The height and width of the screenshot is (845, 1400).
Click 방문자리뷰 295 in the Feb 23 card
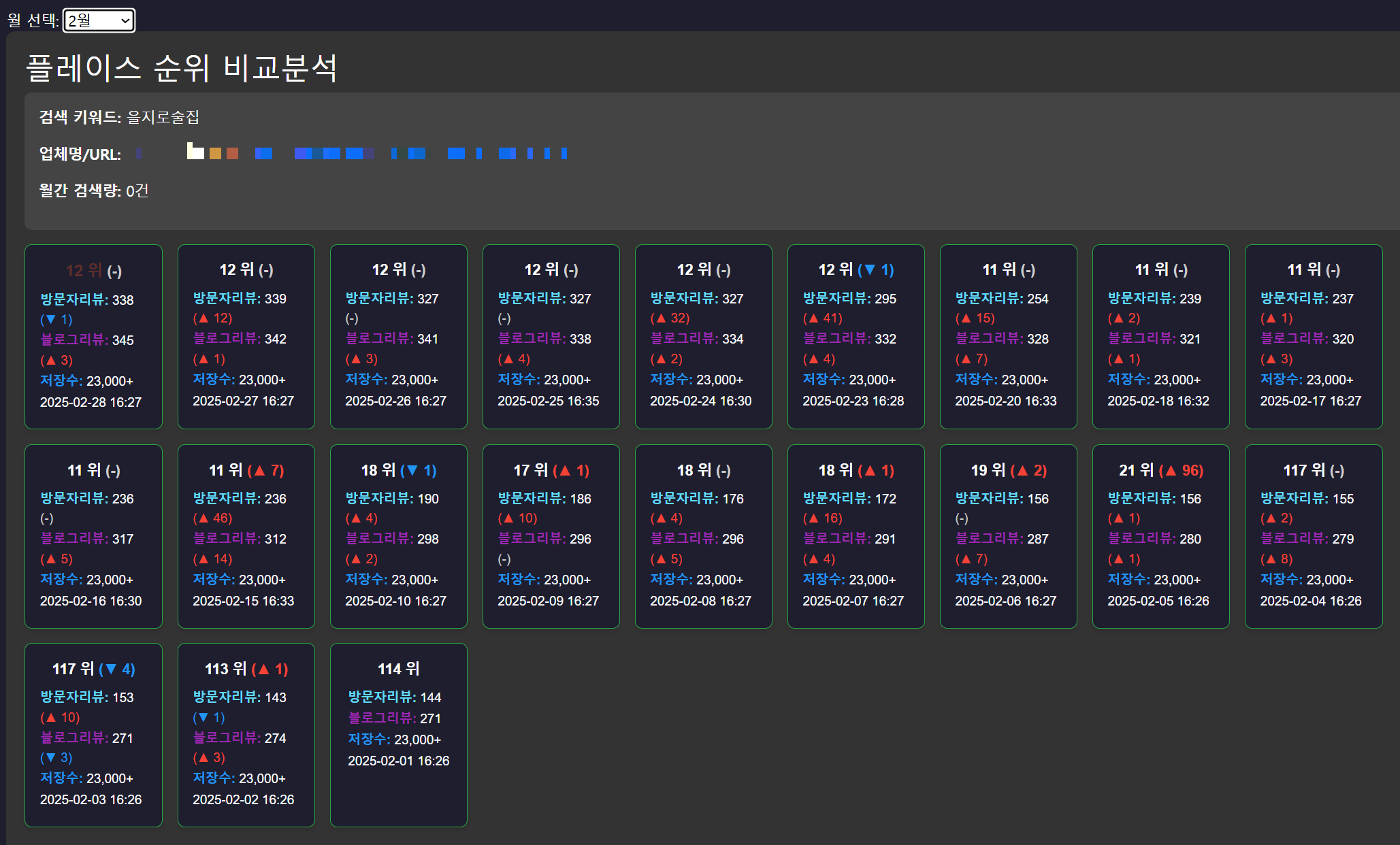(849, 298)
